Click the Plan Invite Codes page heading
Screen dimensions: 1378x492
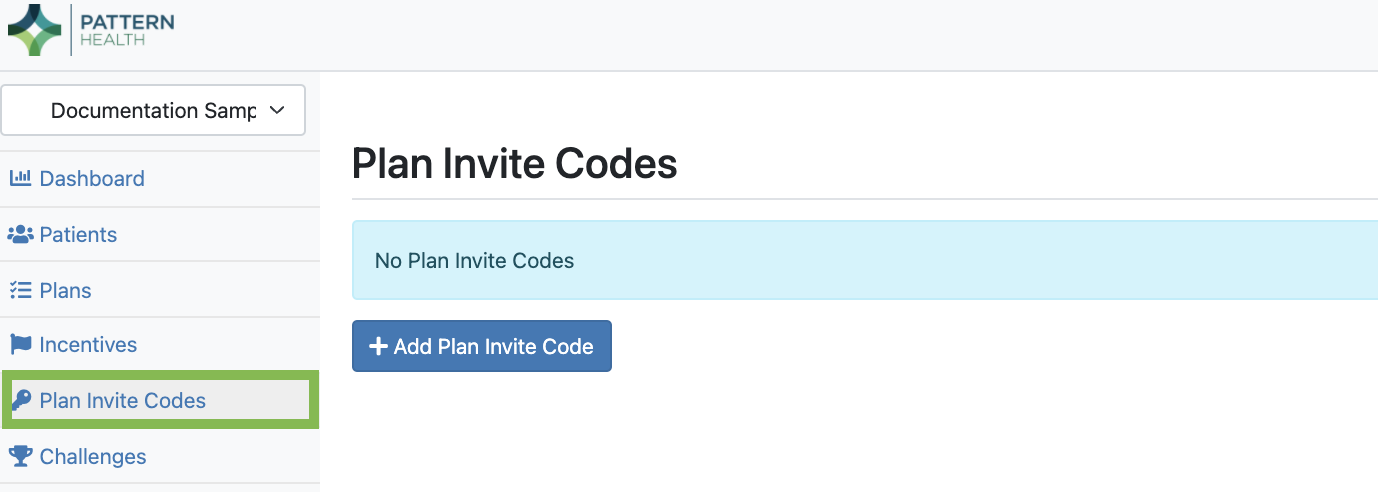pyautogui.click(x=514, y=164)
